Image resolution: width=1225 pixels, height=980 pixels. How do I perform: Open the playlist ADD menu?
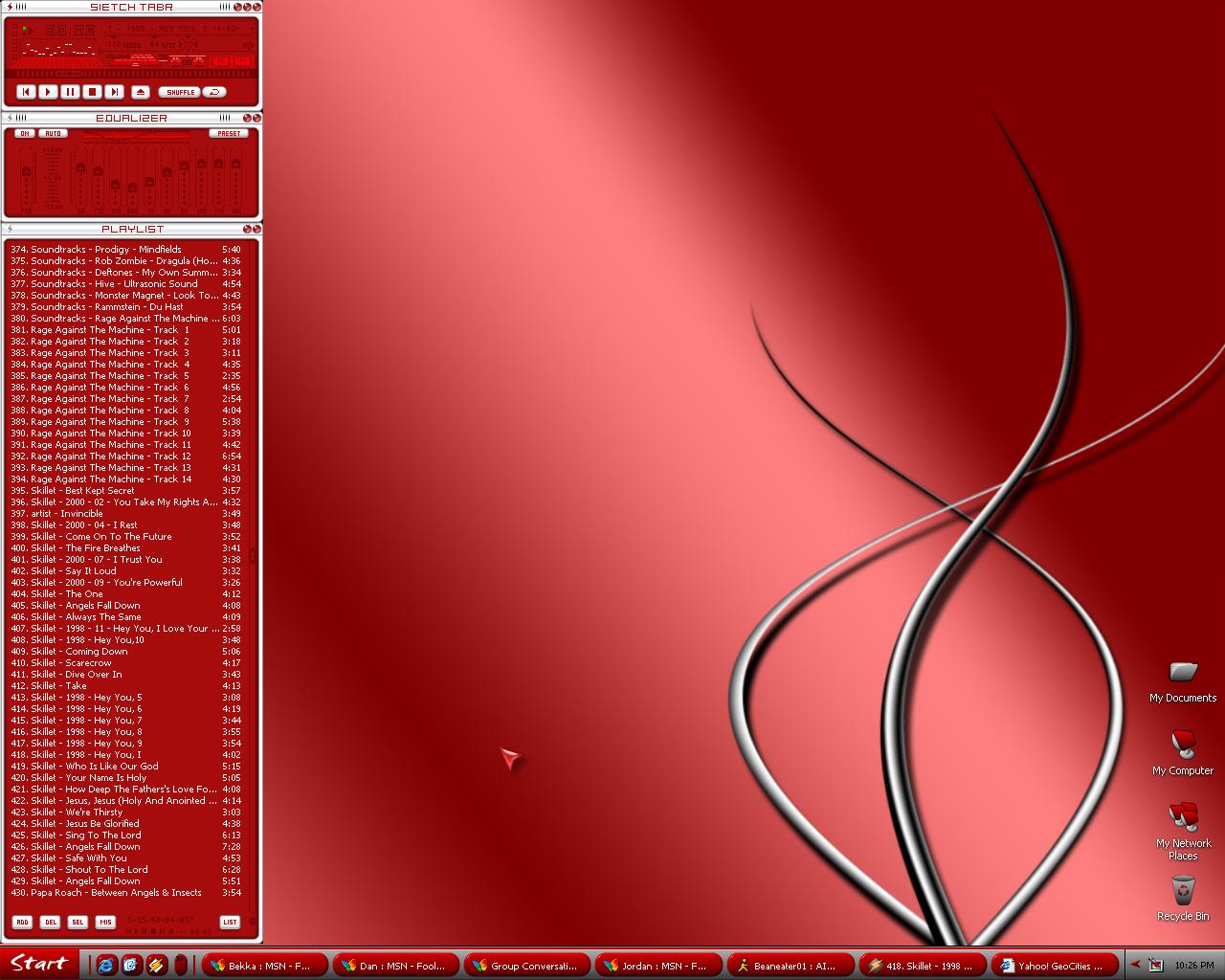(x=22, y=922)
